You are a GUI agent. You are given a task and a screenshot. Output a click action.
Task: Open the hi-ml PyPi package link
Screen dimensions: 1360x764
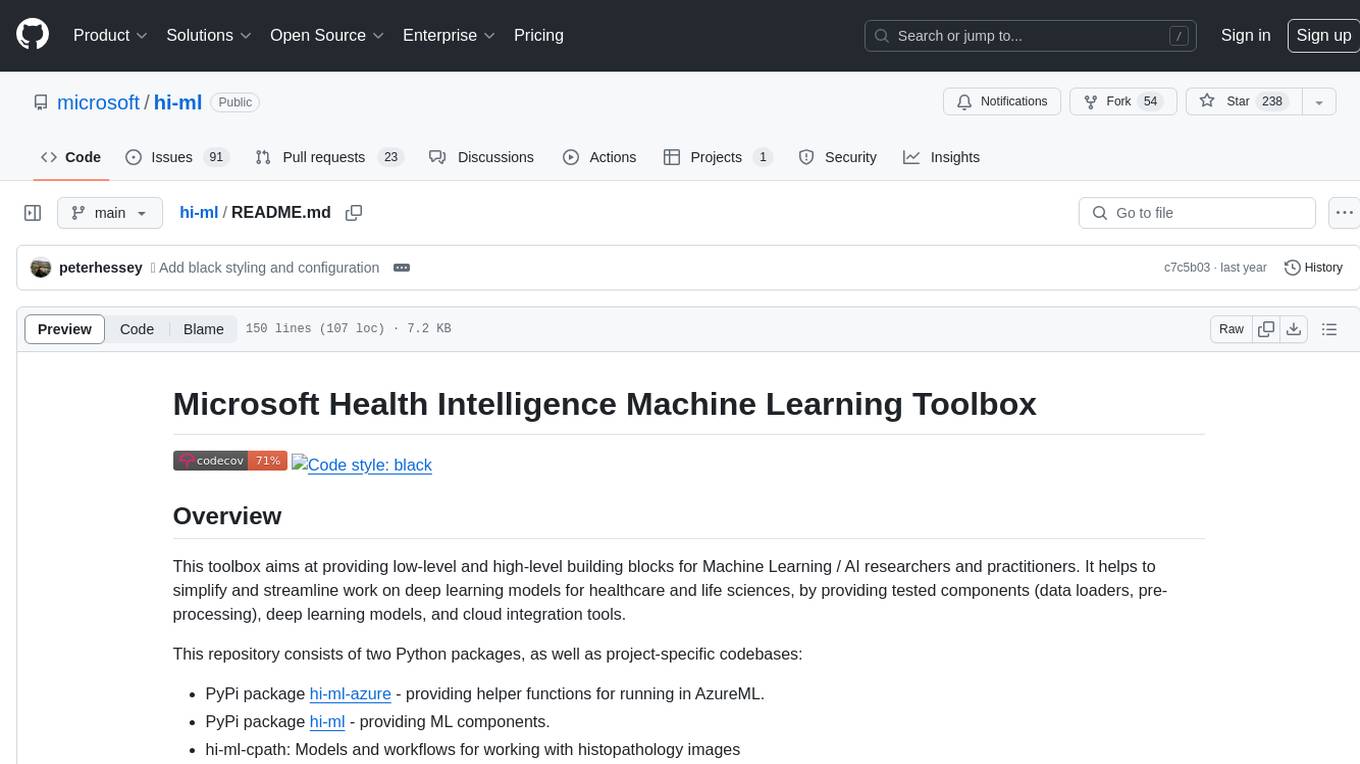point(327,721)
